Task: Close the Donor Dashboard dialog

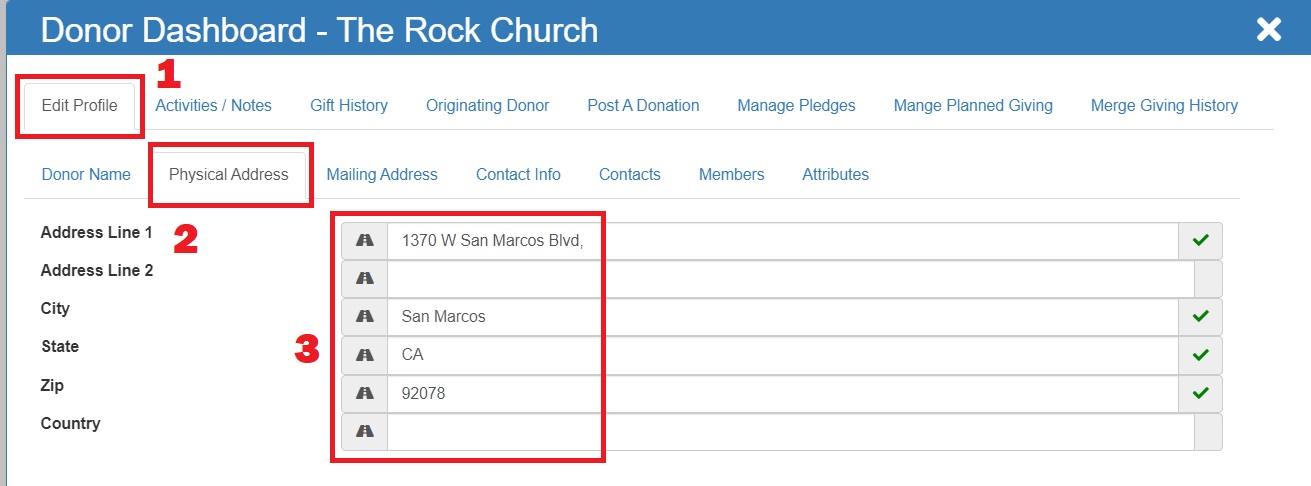Action: (1269, 29)
